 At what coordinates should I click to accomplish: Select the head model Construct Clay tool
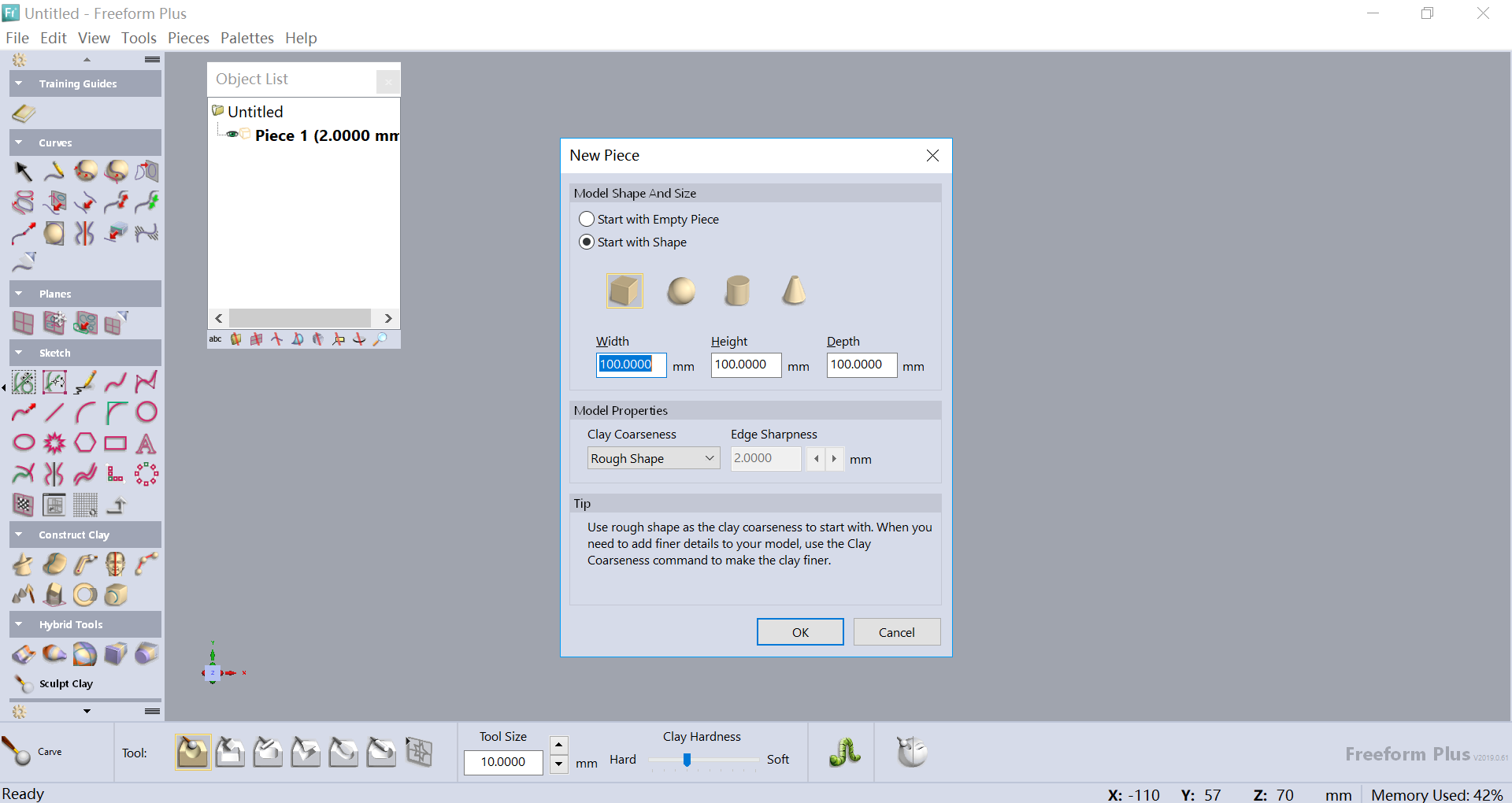click(116, 564)
